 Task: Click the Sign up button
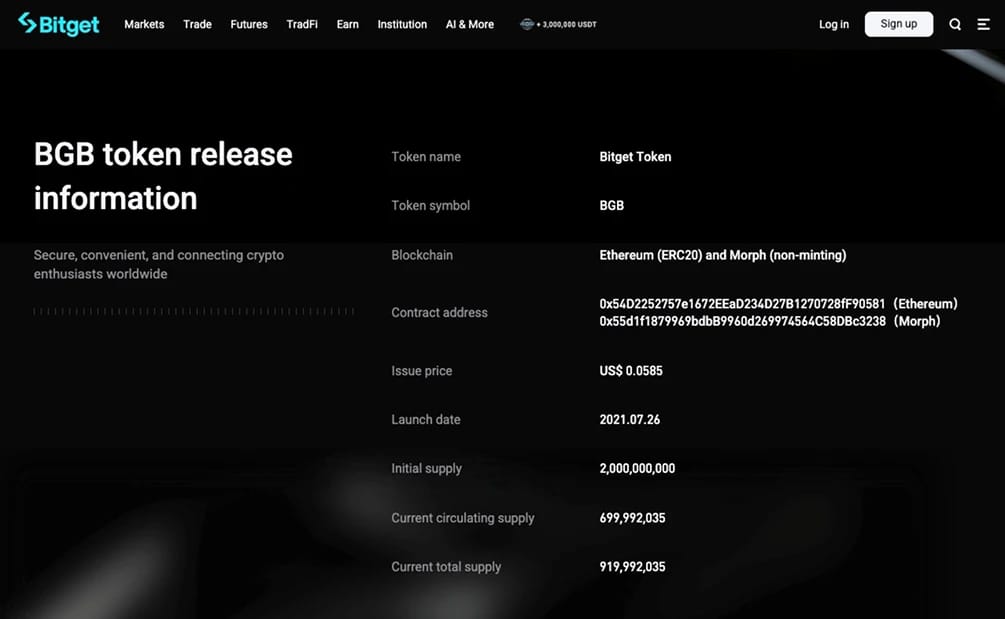(899, 24)
